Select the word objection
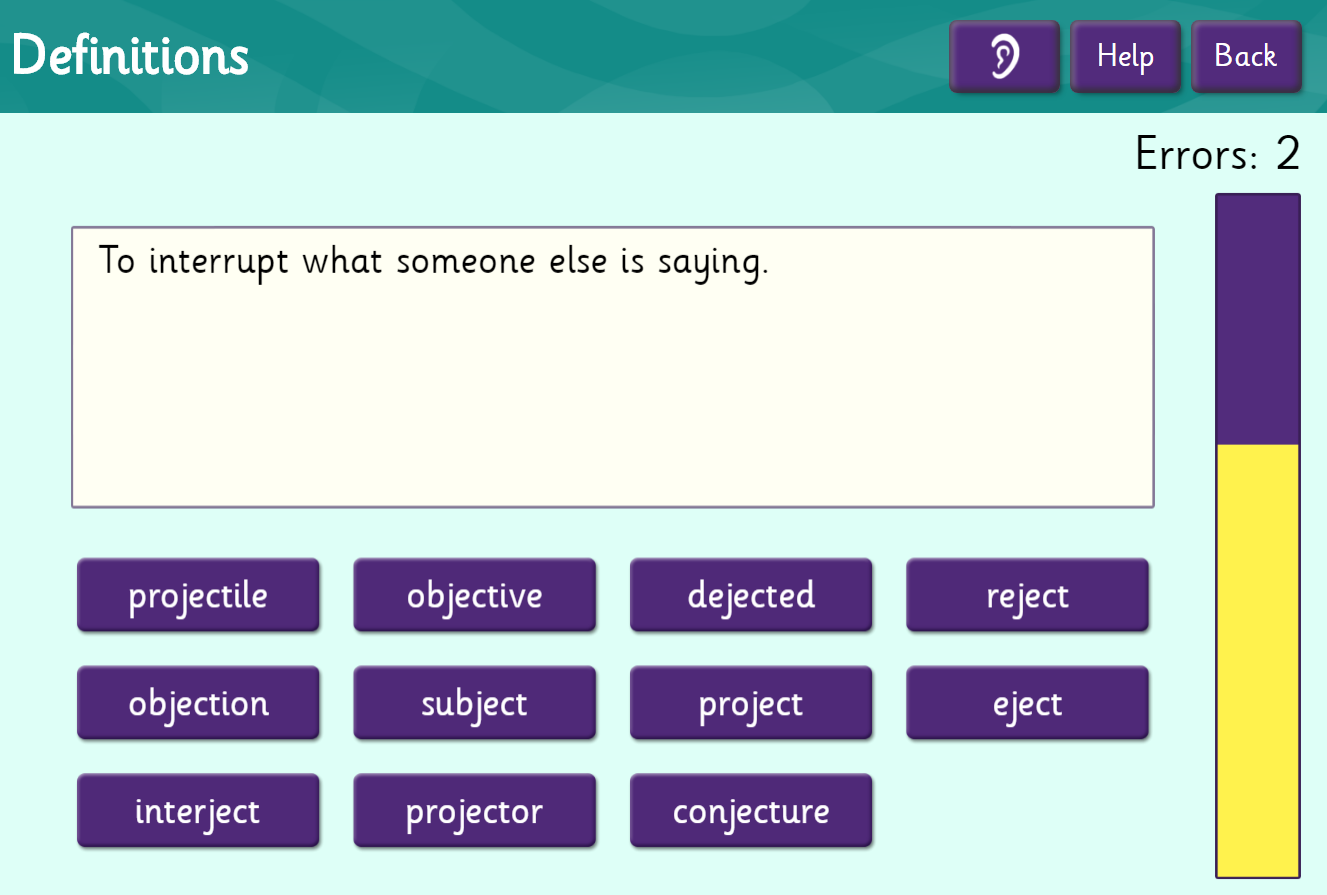Image resolution: width=1327 pixels, height=895 pixels. [x=198, y=703]
